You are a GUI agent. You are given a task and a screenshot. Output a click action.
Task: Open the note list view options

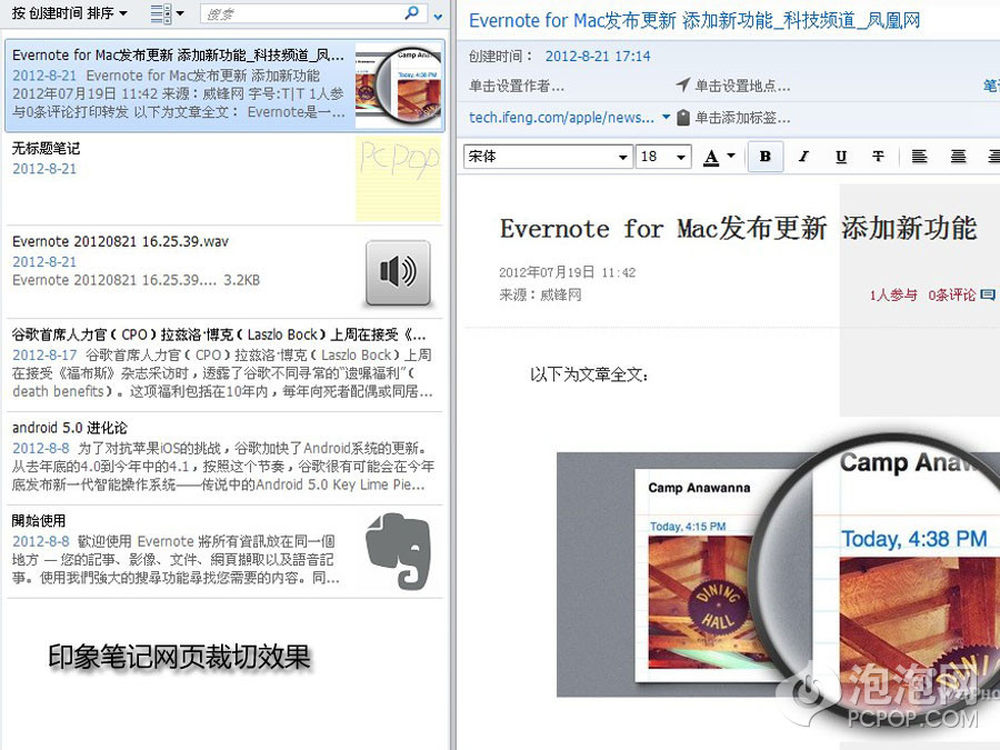click(x=166, y=13)
